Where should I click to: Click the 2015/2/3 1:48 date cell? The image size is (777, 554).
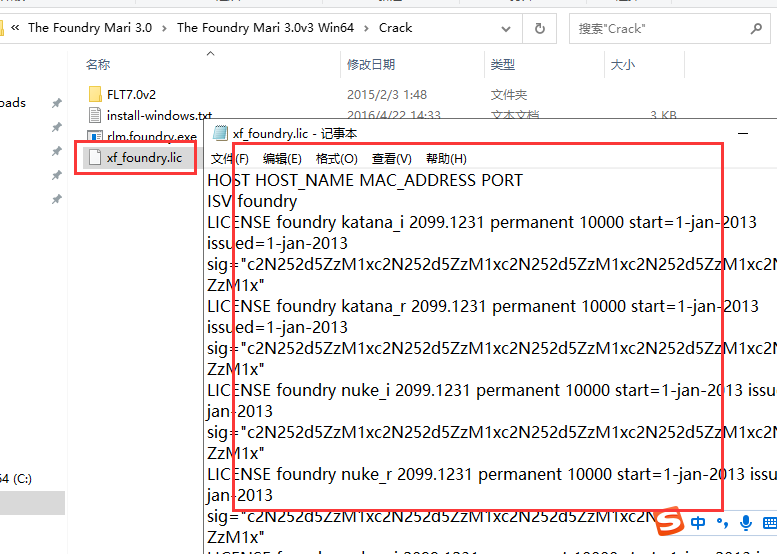[x=387, y=95]
